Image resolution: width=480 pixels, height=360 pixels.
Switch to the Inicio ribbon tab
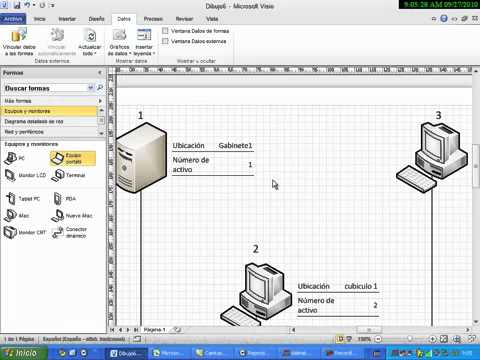point(39,19)
